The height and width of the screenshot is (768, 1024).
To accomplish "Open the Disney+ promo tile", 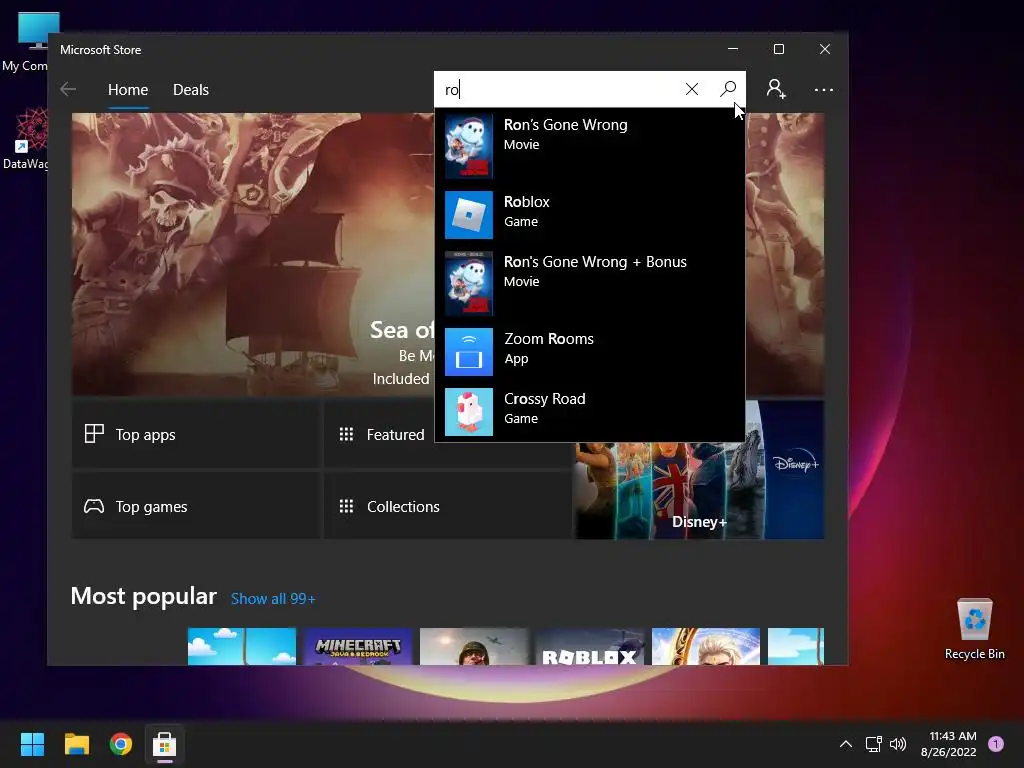I will [699, 491].
